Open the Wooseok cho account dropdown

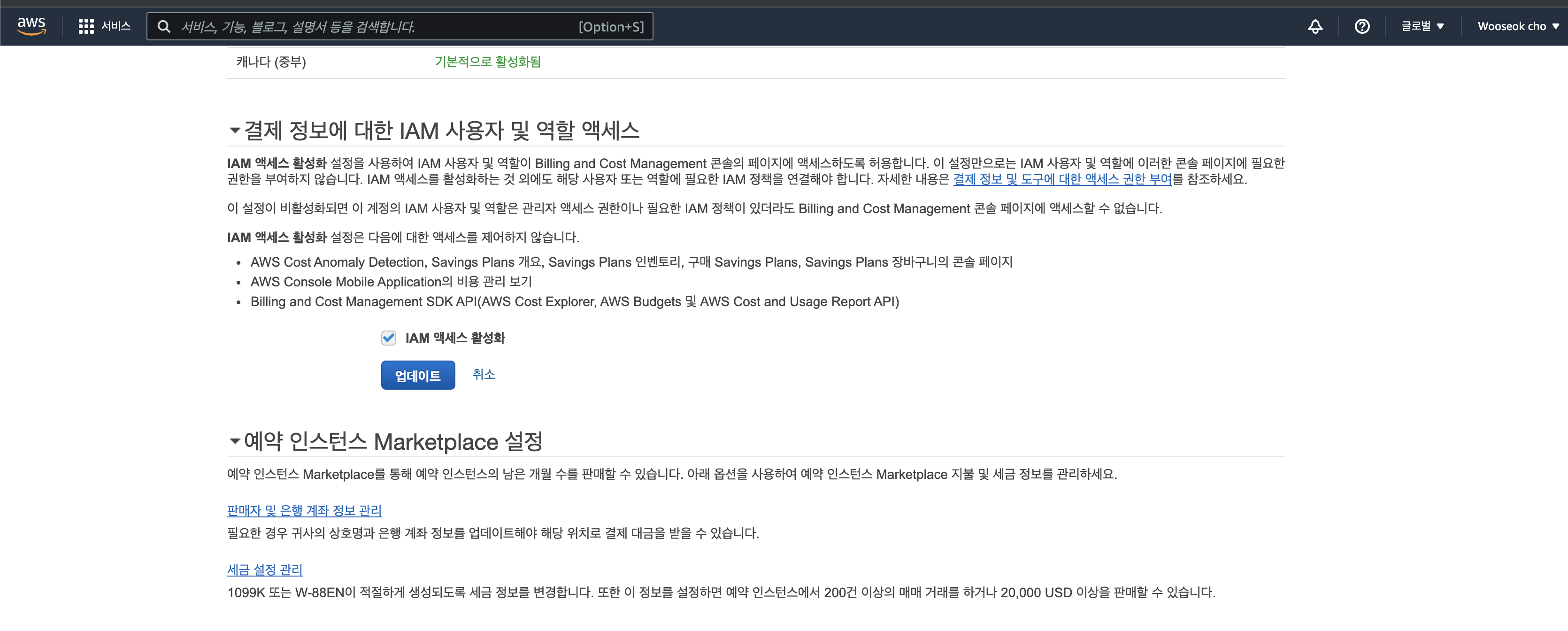tap(1517, 26)
